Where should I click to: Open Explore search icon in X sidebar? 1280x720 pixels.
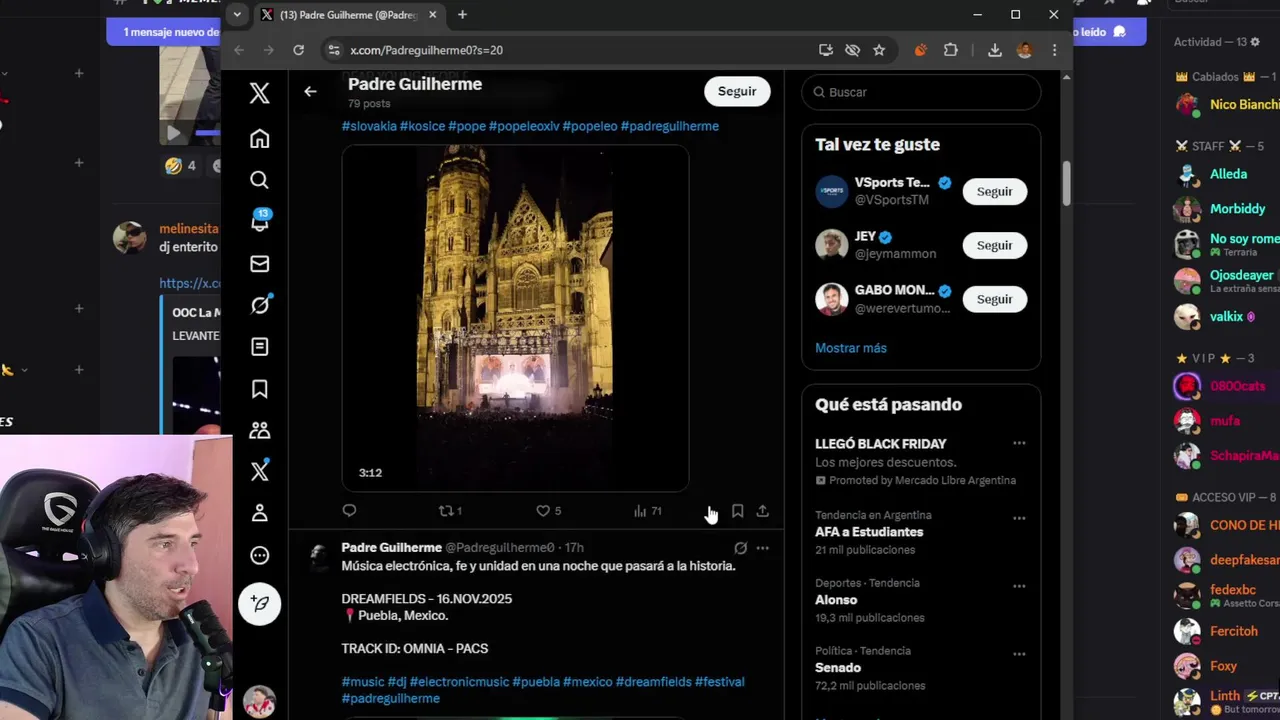(260, 180)
